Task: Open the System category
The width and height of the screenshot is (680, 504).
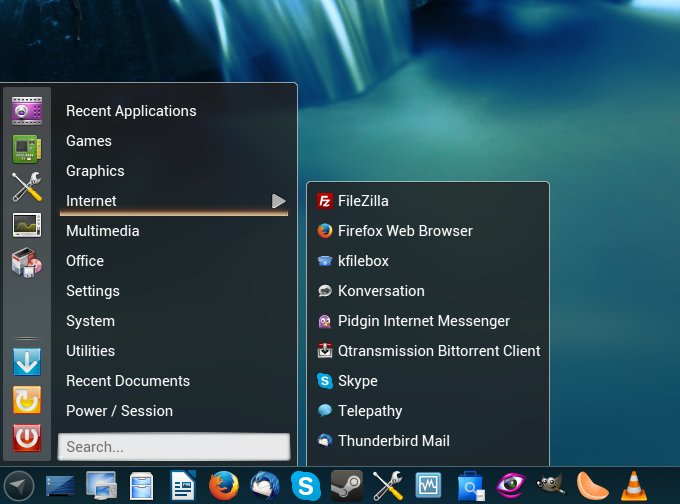Action: [x=174, y=321]
